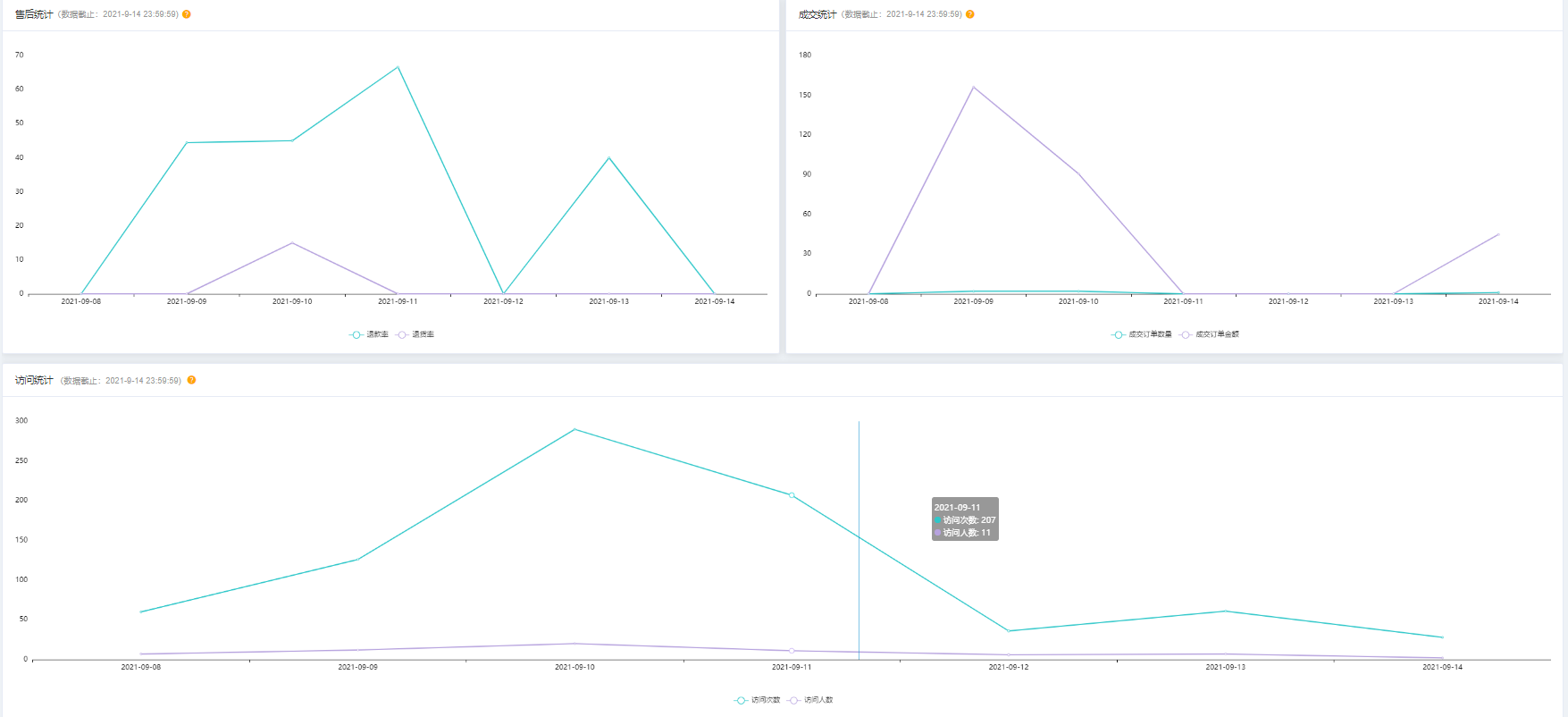Toggle the 访问次数 legend series

(757, 700)
